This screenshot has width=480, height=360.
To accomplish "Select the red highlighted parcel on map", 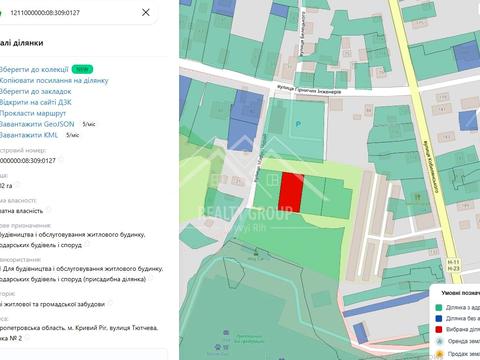I will point(291,192).
